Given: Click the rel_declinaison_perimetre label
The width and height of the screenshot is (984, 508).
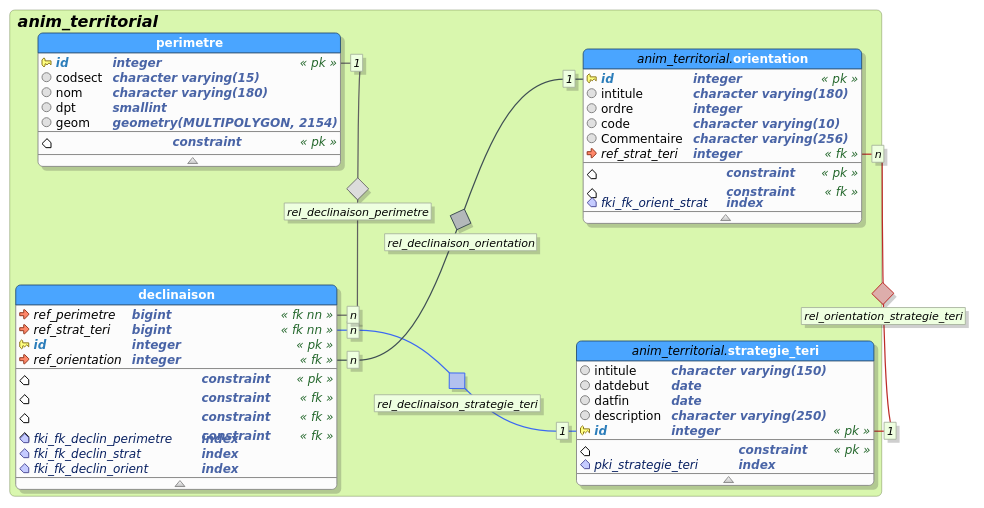Looking at the screenshot, I should tap(357, 212).
